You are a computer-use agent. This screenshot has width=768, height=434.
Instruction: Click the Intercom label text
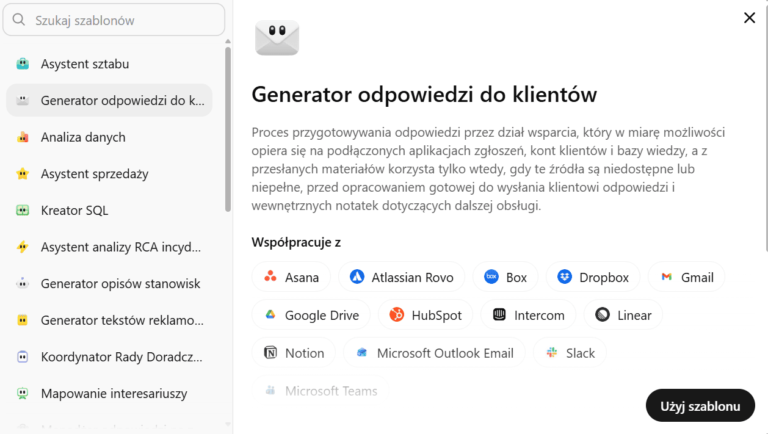coord(539,315)
